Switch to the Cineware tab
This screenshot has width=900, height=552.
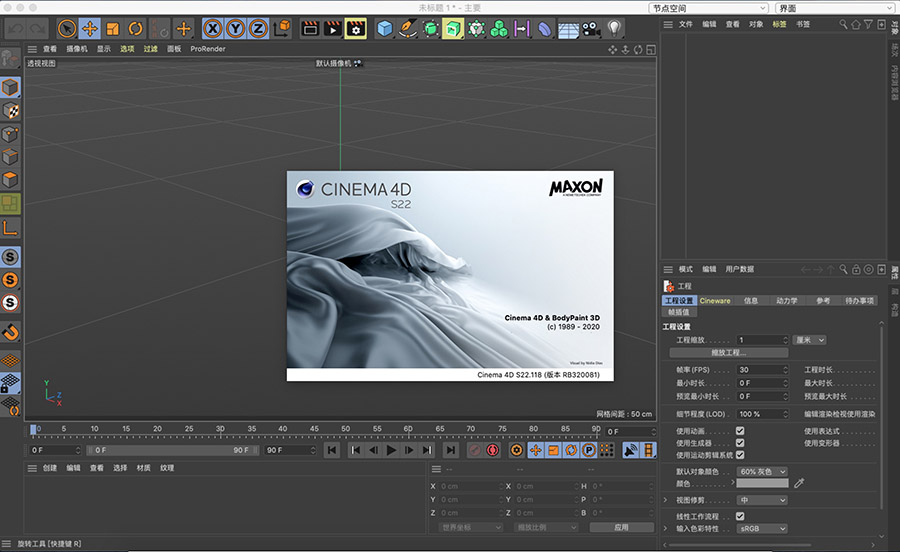pos(715,301)
